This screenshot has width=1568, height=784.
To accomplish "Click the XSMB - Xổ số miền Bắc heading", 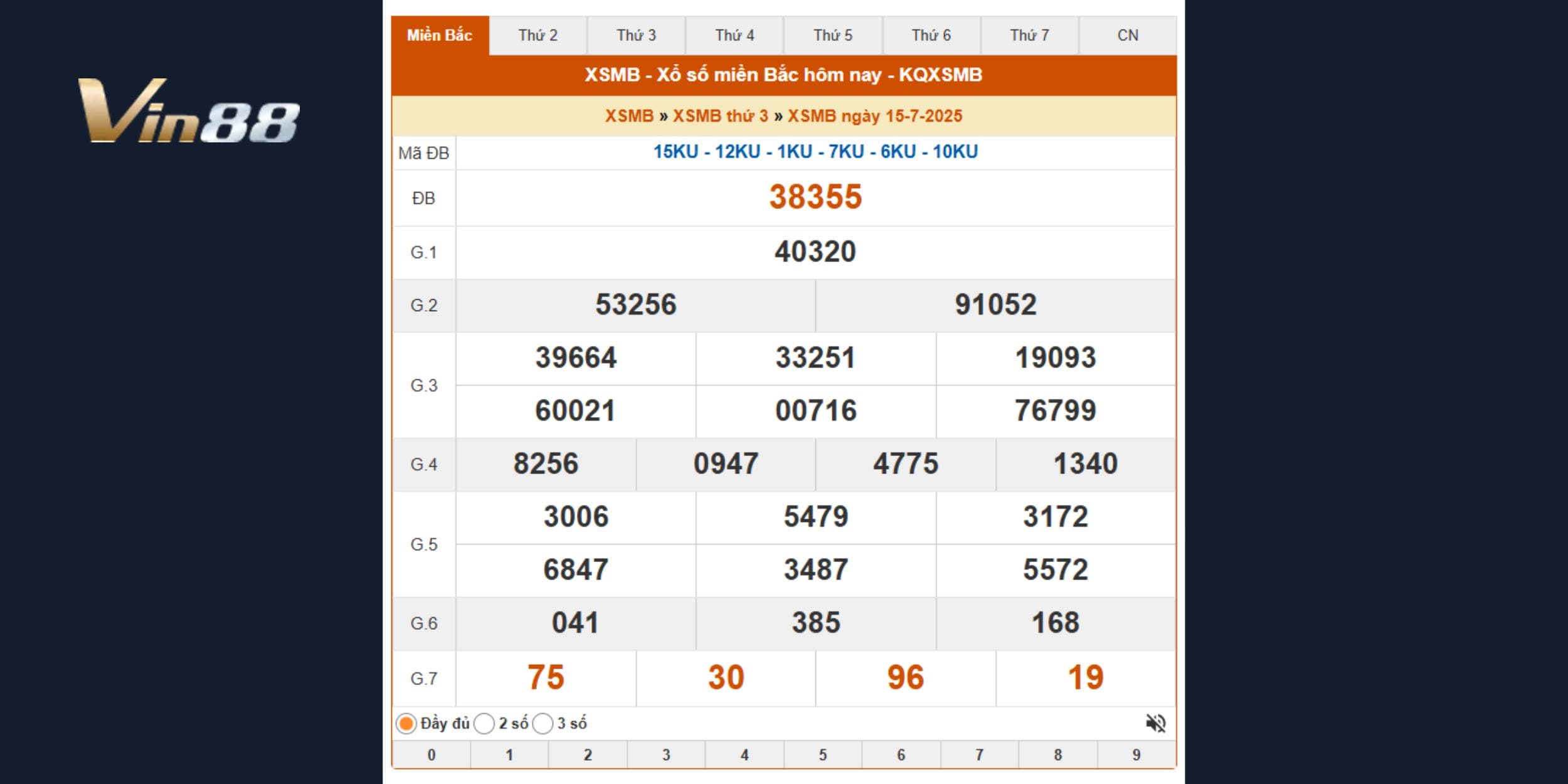I will click(x=783, y=75).
